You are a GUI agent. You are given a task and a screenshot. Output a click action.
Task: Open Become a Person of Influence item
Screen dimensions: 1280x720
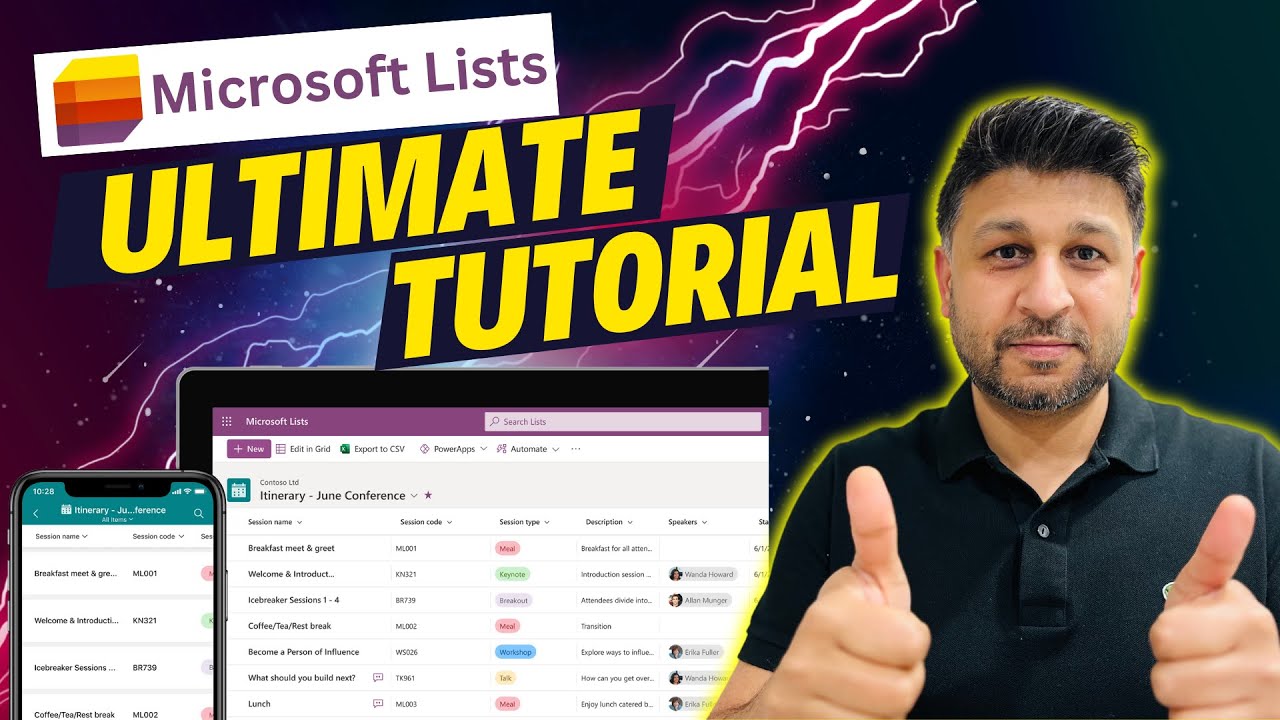[x=303, y=652]
